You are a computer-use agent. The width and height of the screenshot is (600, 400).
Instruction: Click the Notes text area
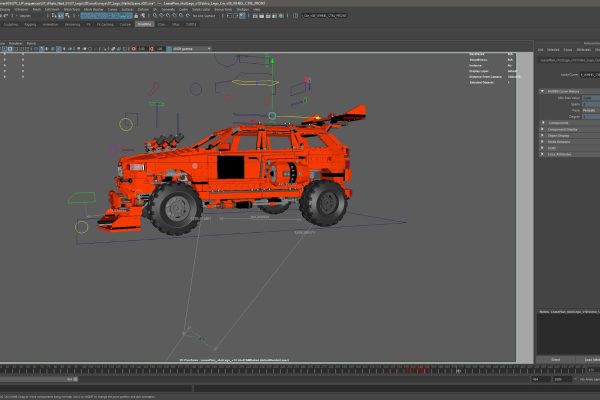point(568,334)
